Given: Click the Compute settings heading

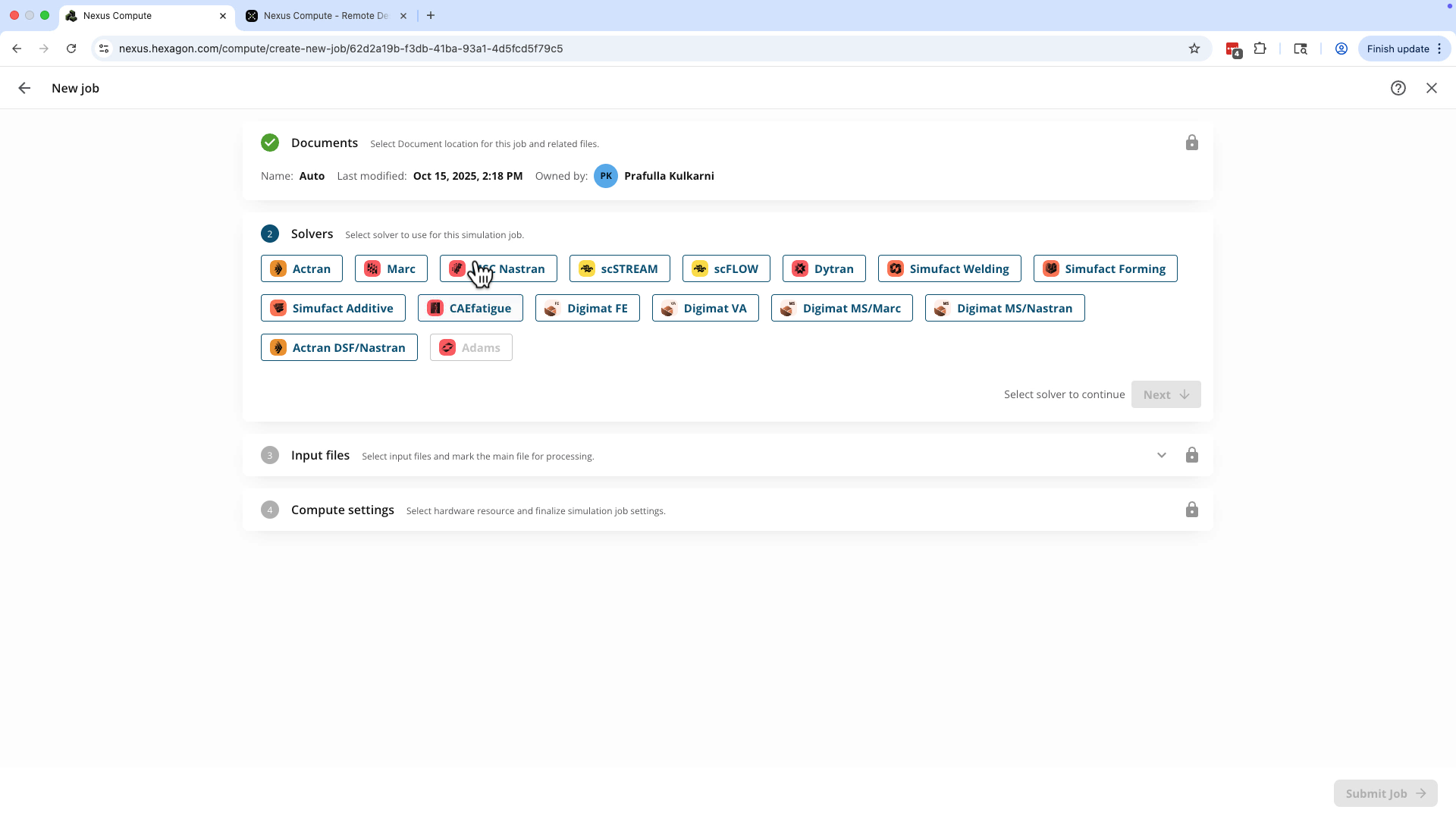Looking at the screenshot, I should tap(343, 510).
